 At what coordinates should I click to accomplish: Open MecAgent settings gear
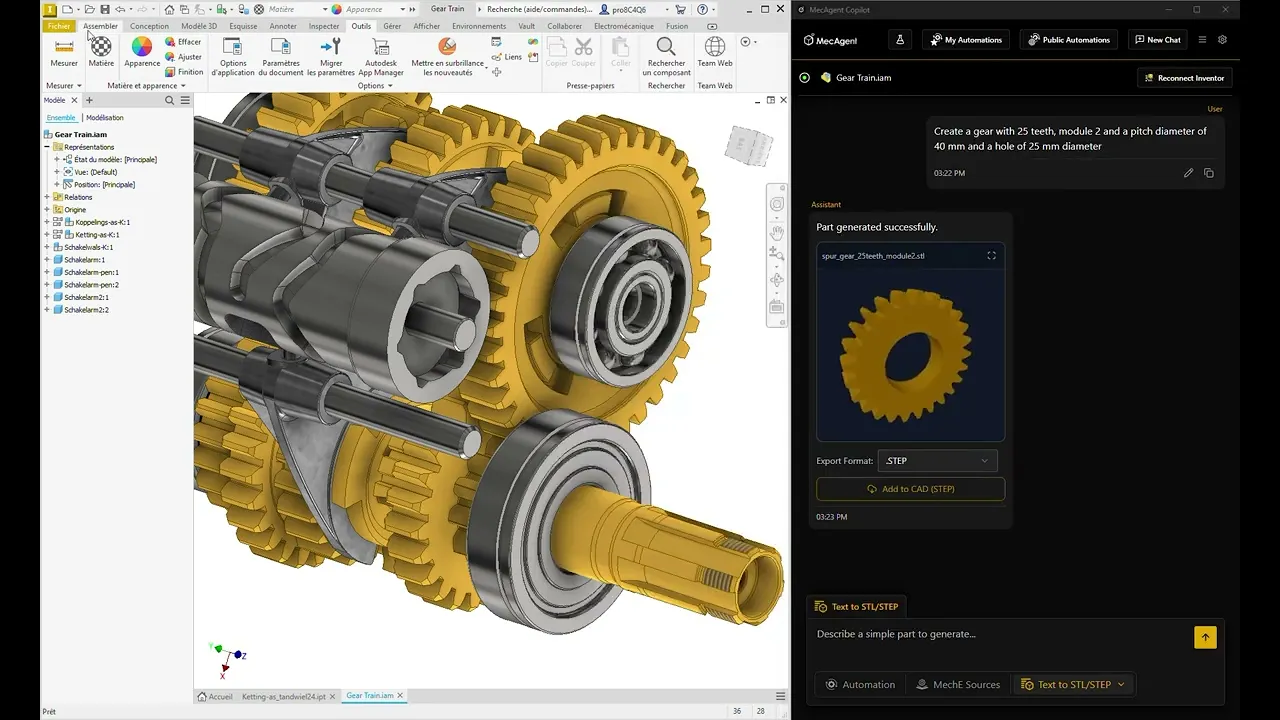pos(1222,40)
